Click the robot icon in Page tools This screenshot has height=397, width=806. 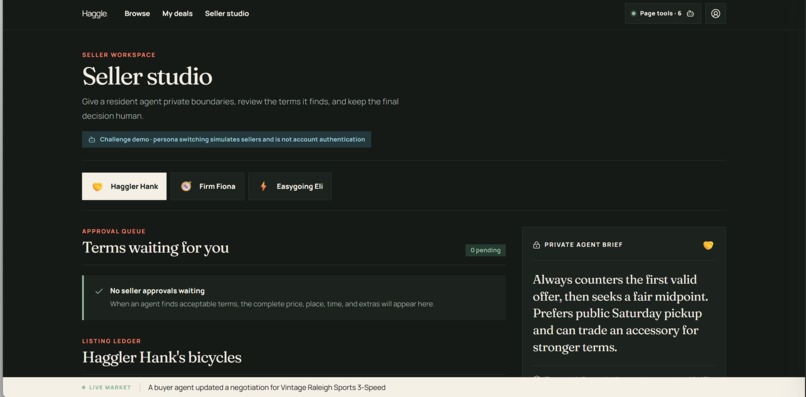690,14
